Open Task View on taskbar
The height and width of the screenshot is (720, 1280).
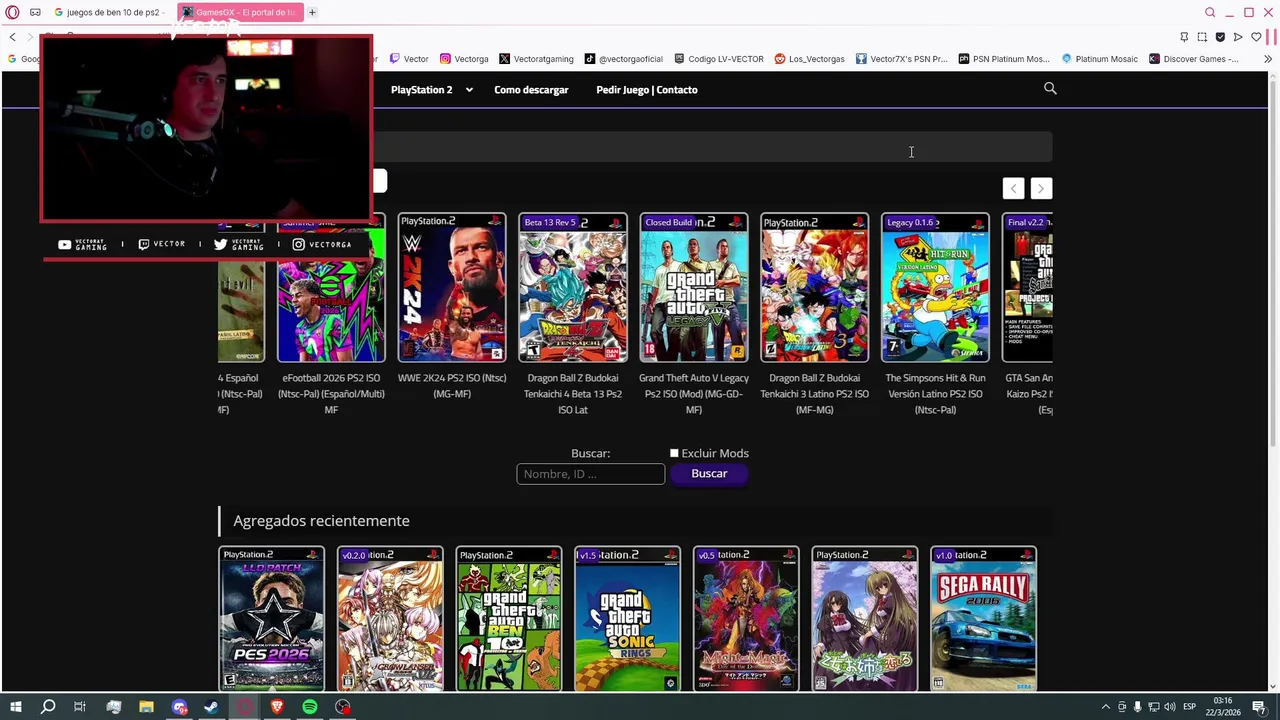80,707
